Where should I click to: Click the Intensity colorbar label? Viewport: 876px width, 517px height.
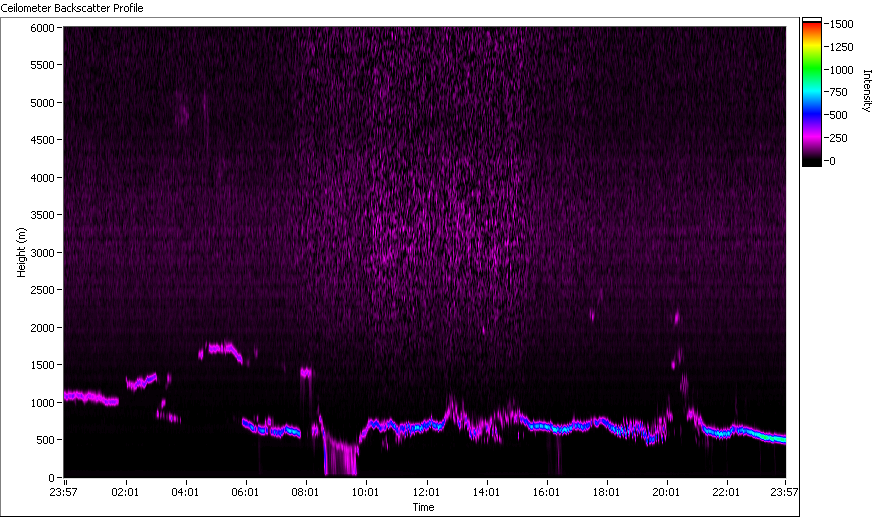click(867, 91)
